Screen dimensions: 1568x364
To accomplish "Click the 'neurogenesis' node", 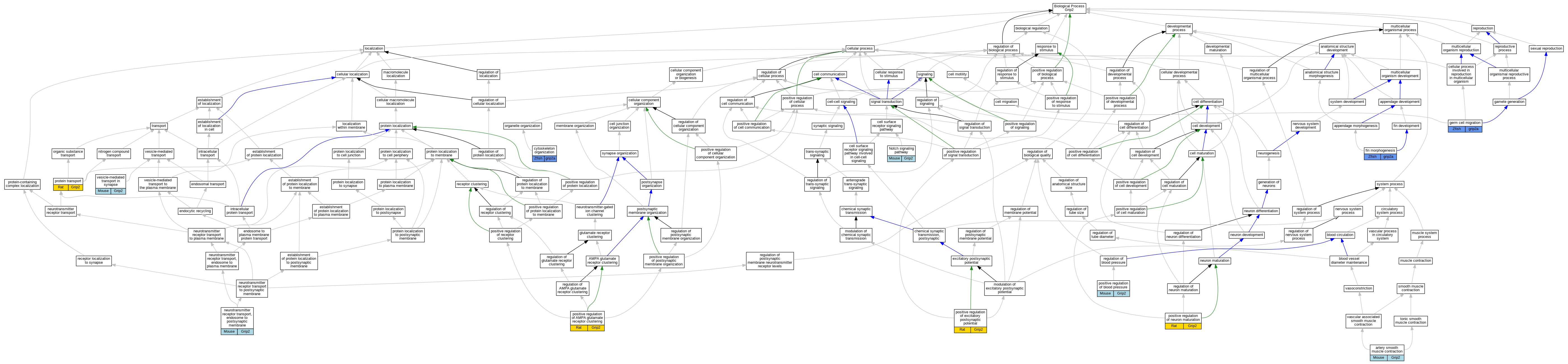I will (1268, 153).
